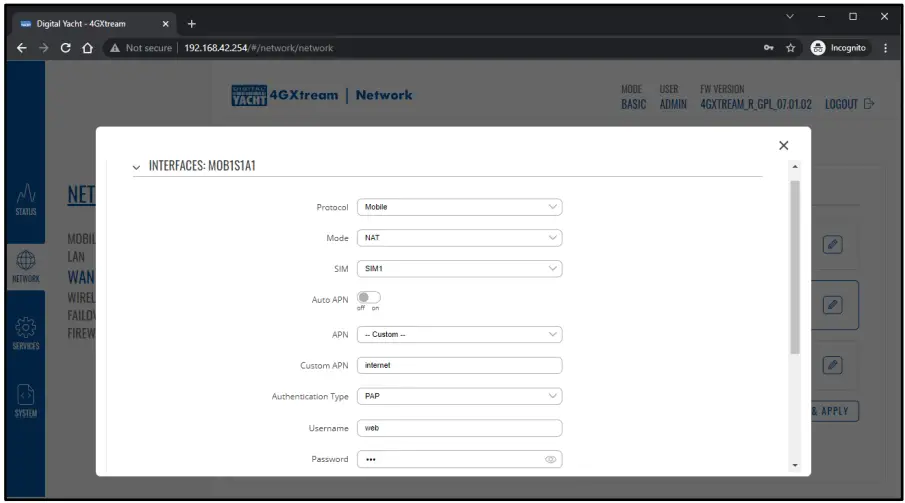Click the firmware version 4GXTREAM_R_GPL_07.01.02 text
Image resolution: width=905 pixels, height=503 pixels.
(x=756, y=104)
